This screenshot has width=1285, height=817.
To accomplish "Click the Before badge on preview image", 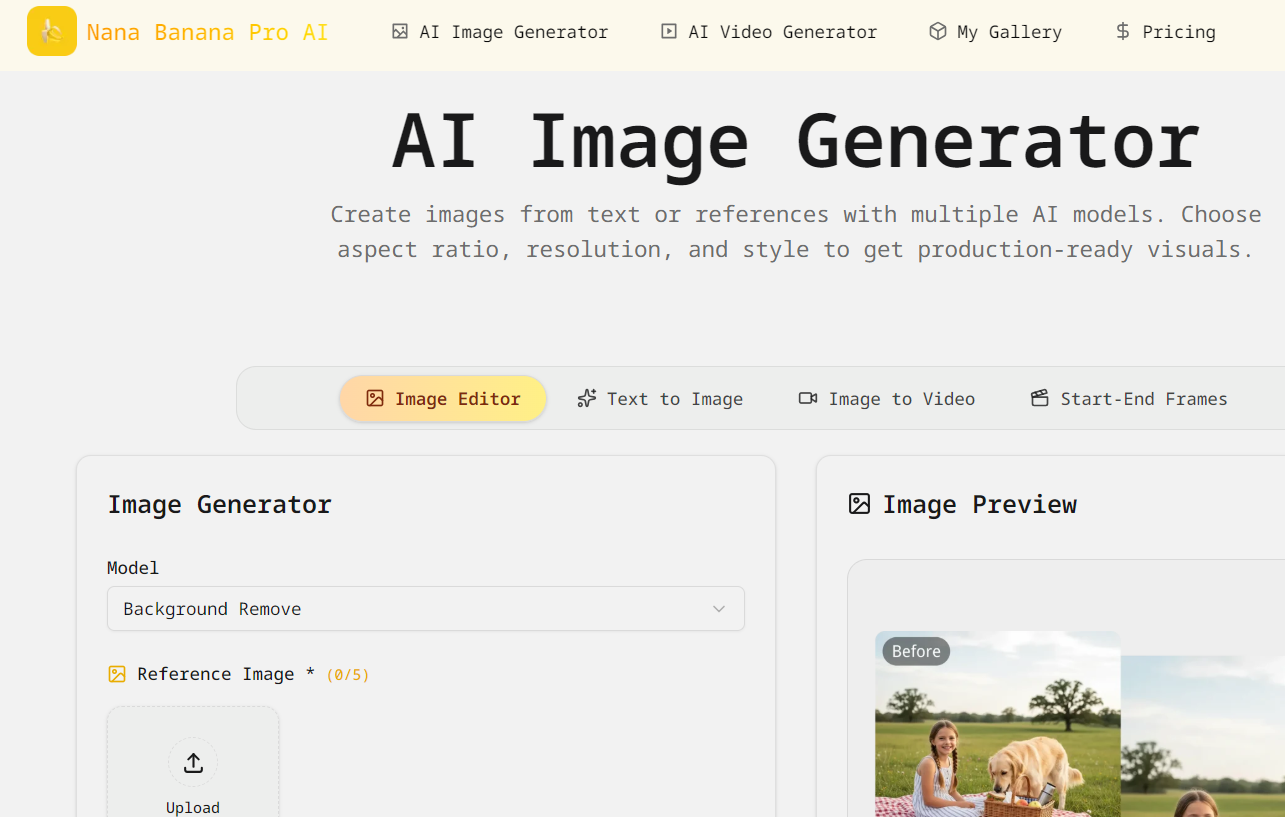I will [x=916, y=651].
